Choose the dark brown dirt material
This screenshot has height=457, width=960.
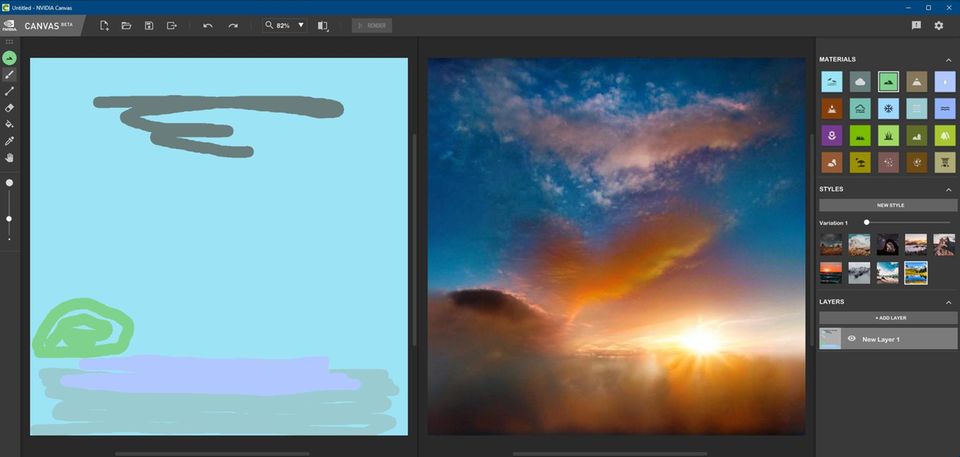[917, 162]
